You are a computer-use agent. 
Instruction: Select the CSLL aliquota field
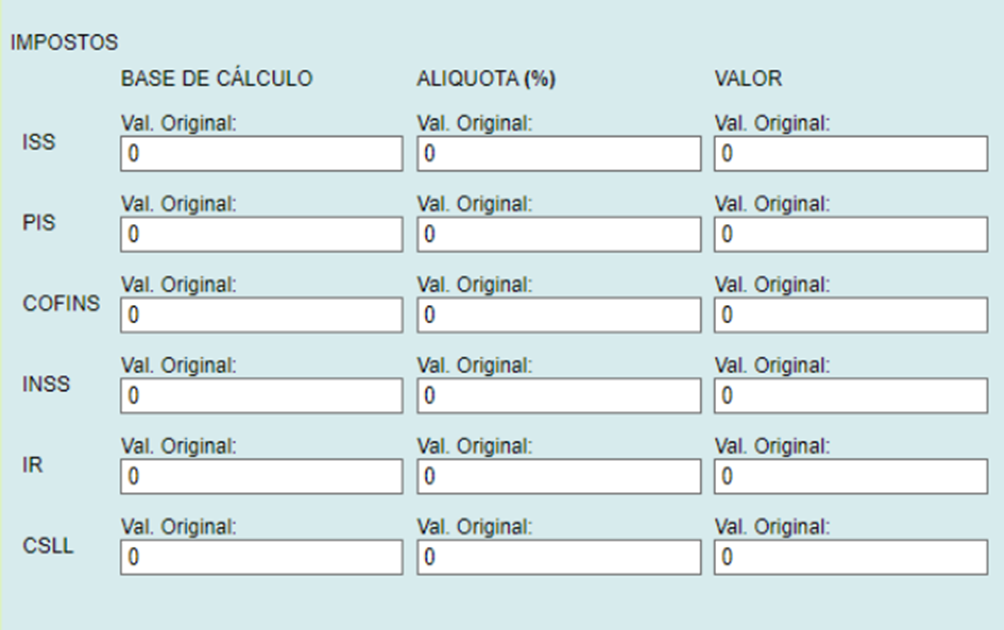(x=559, y=558)
